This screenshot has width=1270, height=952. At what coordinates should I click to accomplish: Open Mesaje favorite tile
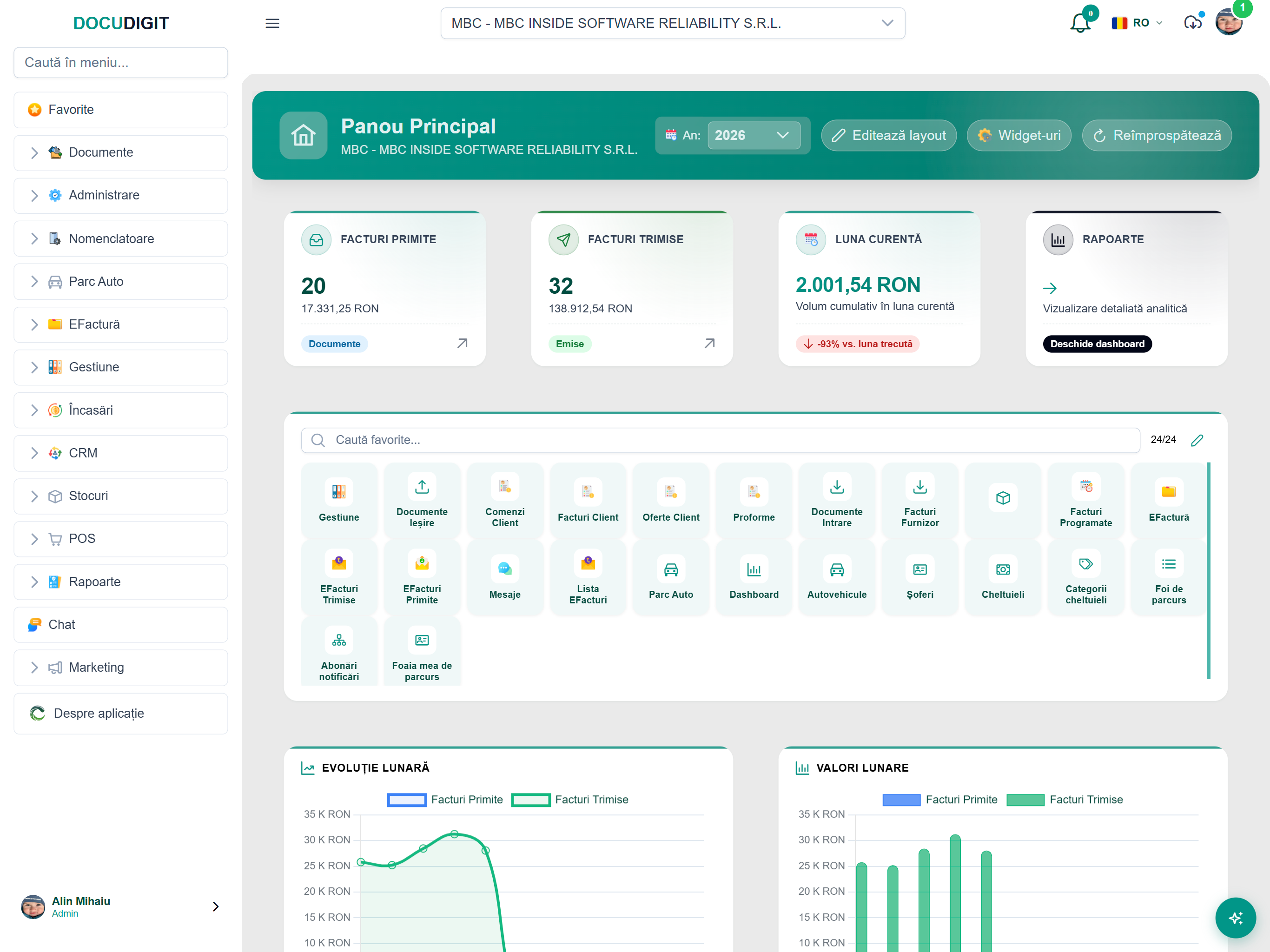click(x=505, y=577)
